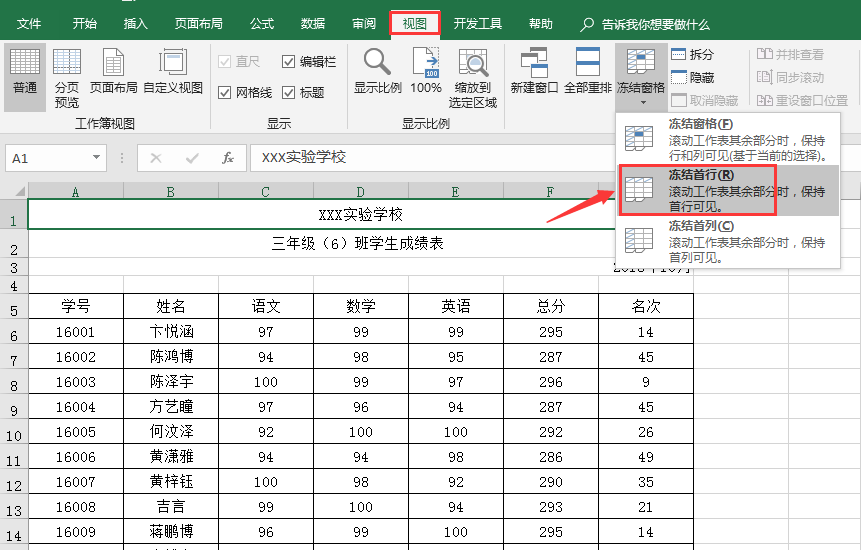Click the cell with name 吉言
861x550 pixels.
171,507
